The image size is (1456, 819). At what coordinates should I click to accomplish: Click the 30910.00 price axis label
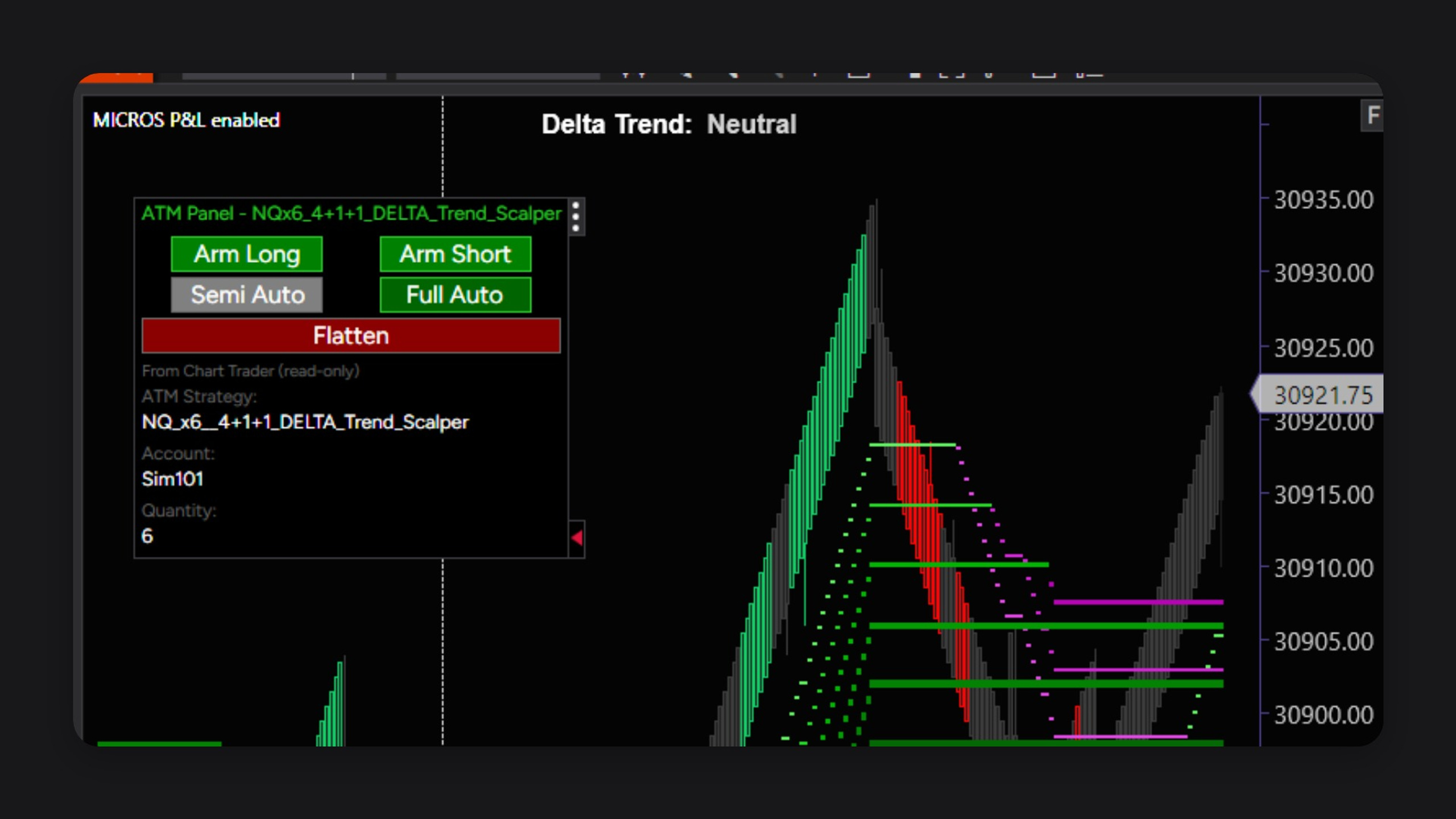click(1323, 568)
